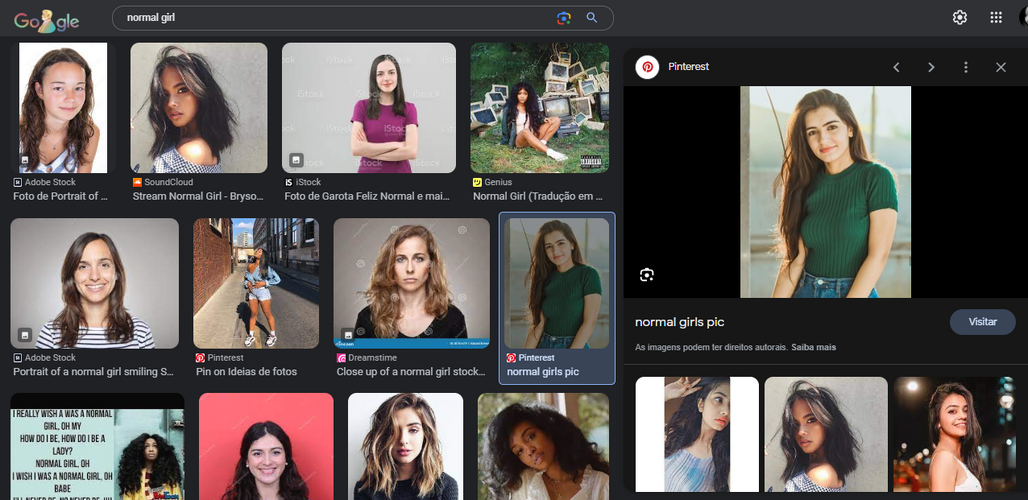Click the user account avatar
Image resolution: width=1028 pixels, height=500 pixels.
1023,18
